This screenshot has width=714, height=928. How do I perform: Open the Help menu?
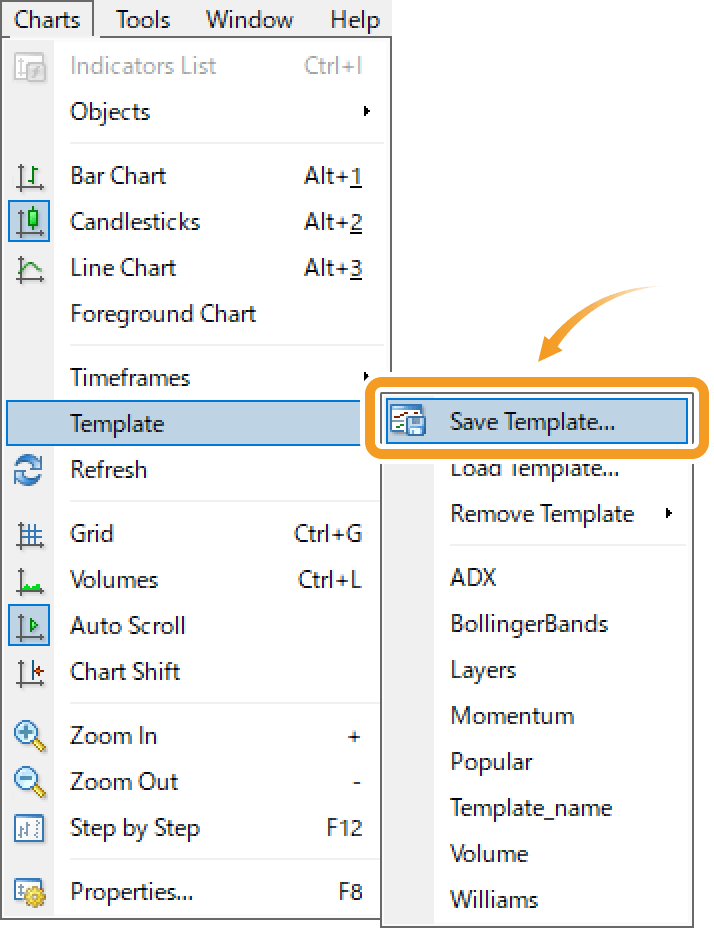pos(355,20)
